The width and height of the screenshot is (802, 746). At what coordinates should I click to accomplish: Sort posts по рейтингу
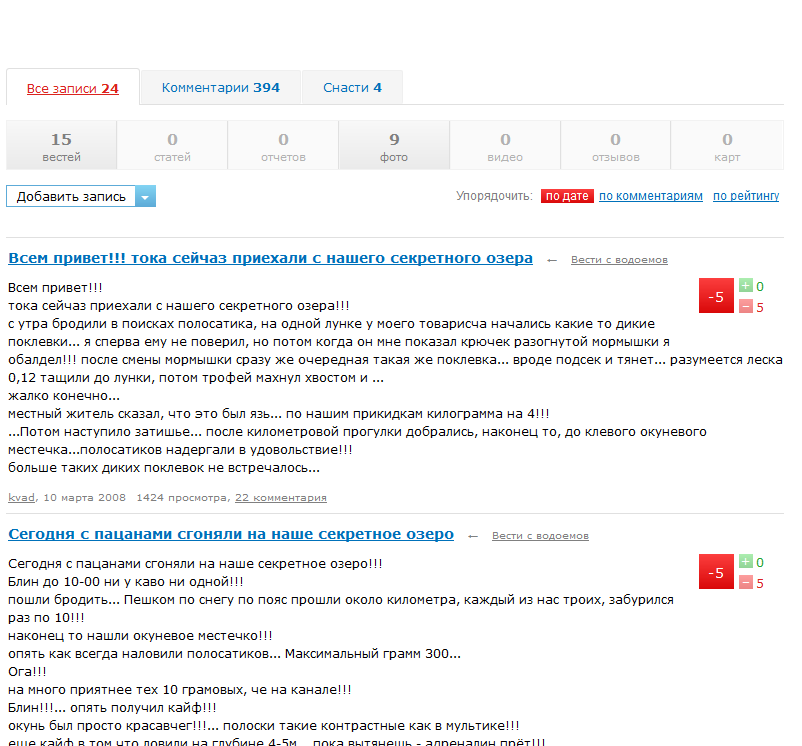pyautogui.click(x=745, y=197)
